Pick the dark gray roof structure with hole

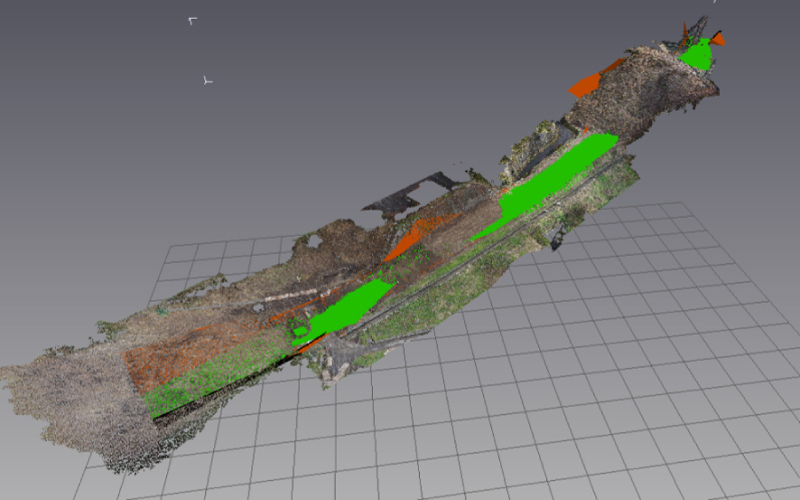tap(410, 197)
